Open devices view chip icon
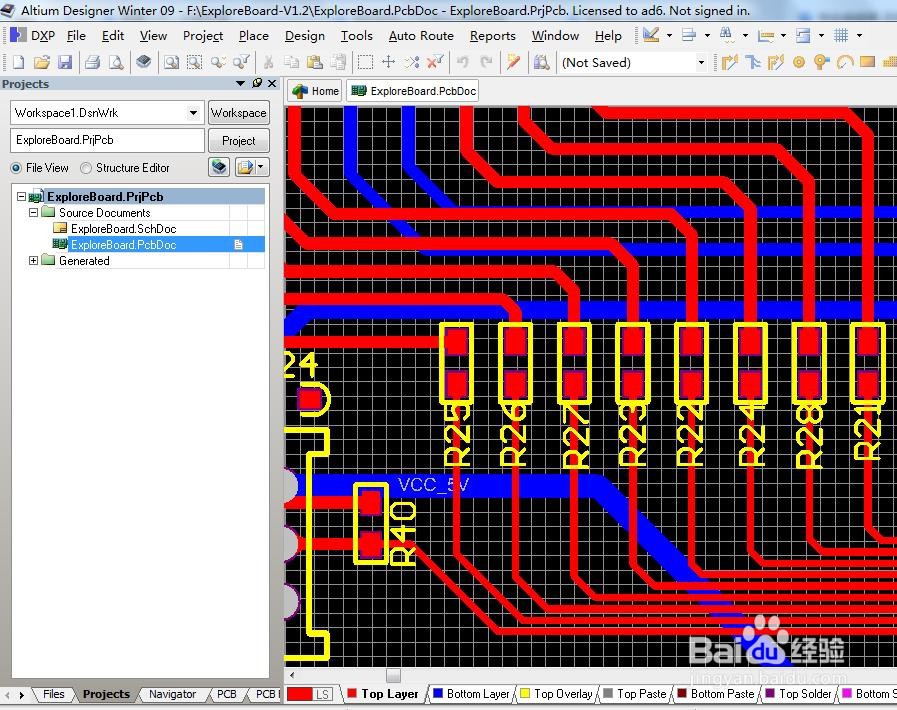Screen dimensions: 897x710 click(x=144, y=61)
